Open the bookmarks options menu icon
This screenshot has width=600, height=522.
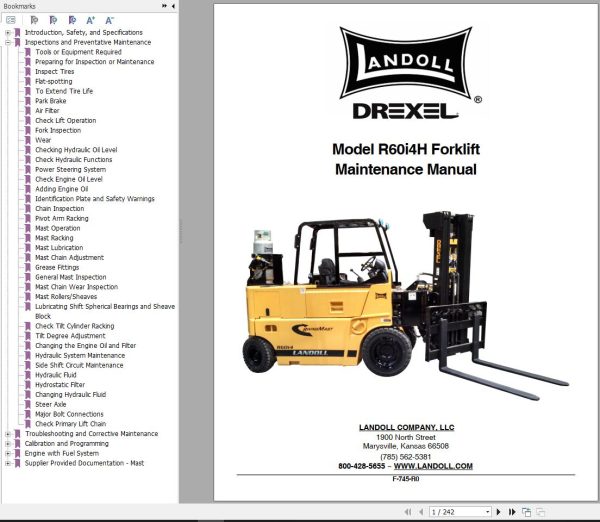[11, 20]
